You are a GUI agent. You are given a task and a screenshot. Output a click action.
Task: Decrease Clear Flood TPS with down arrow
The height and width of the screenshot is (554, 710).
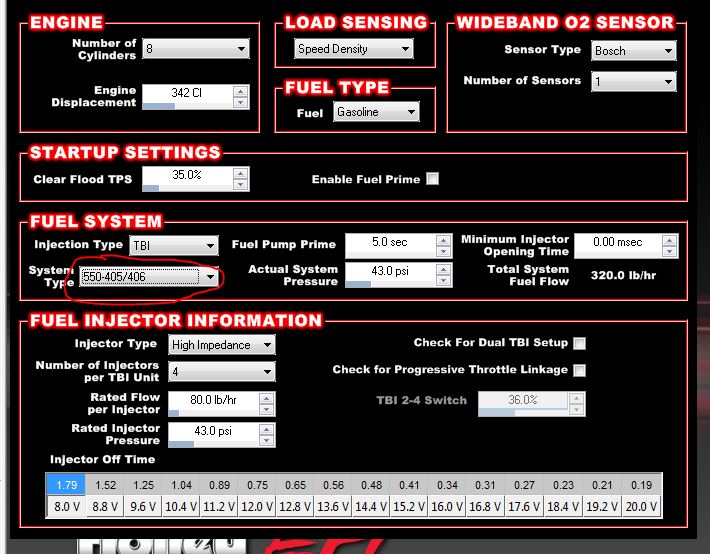click(x=240, y=184)
